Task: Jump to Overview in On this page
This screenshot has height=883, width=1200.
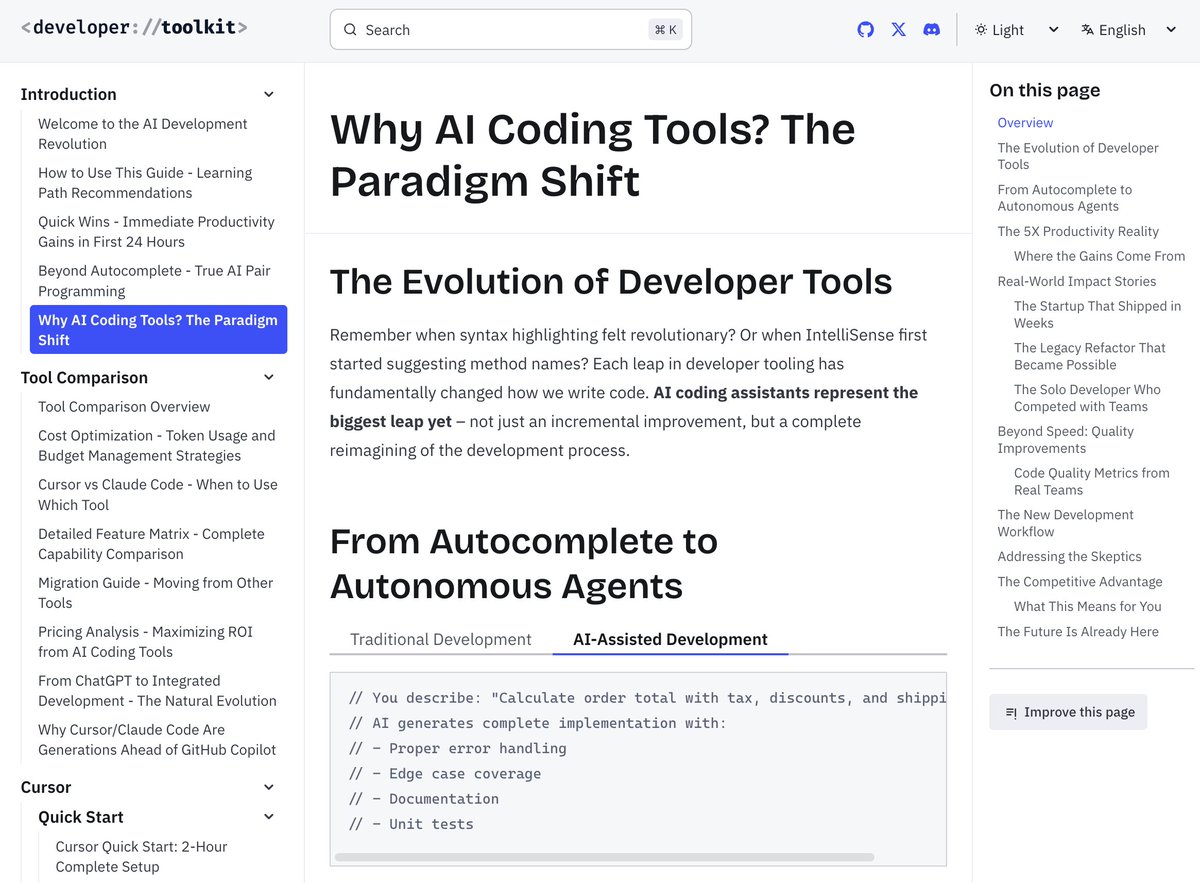Action: 1025,123
